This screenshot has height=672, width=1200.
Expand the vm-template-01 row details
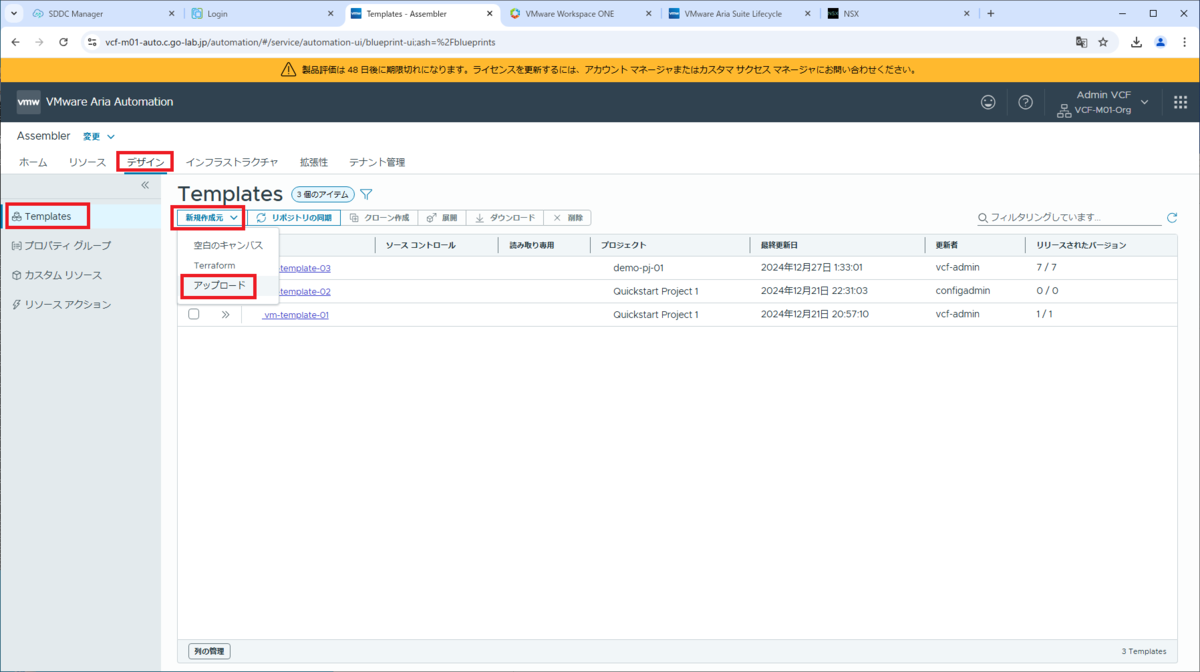tap(226, 314)
